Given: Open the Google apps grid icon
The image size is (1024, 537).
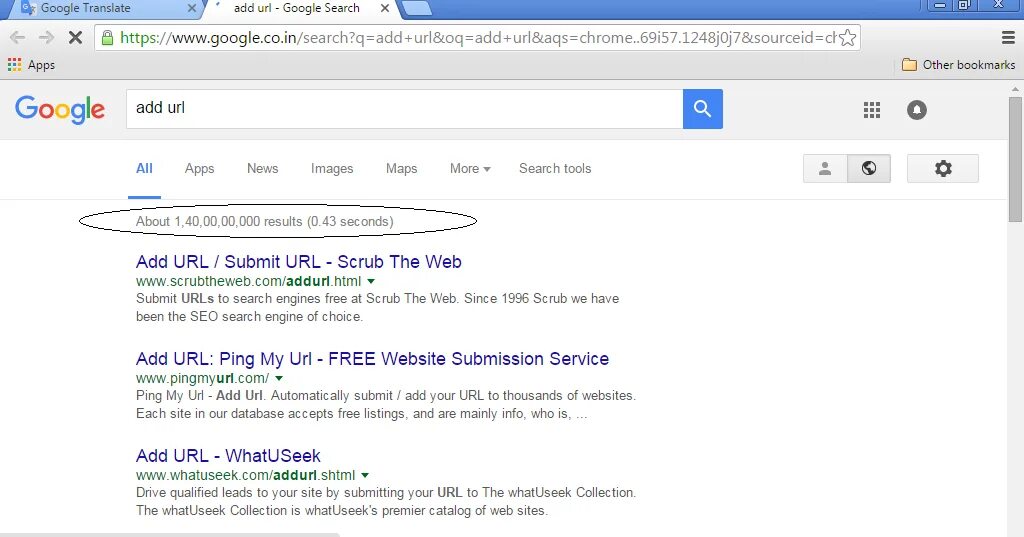Looking at the screenshot, I should (x=872, y=110).
